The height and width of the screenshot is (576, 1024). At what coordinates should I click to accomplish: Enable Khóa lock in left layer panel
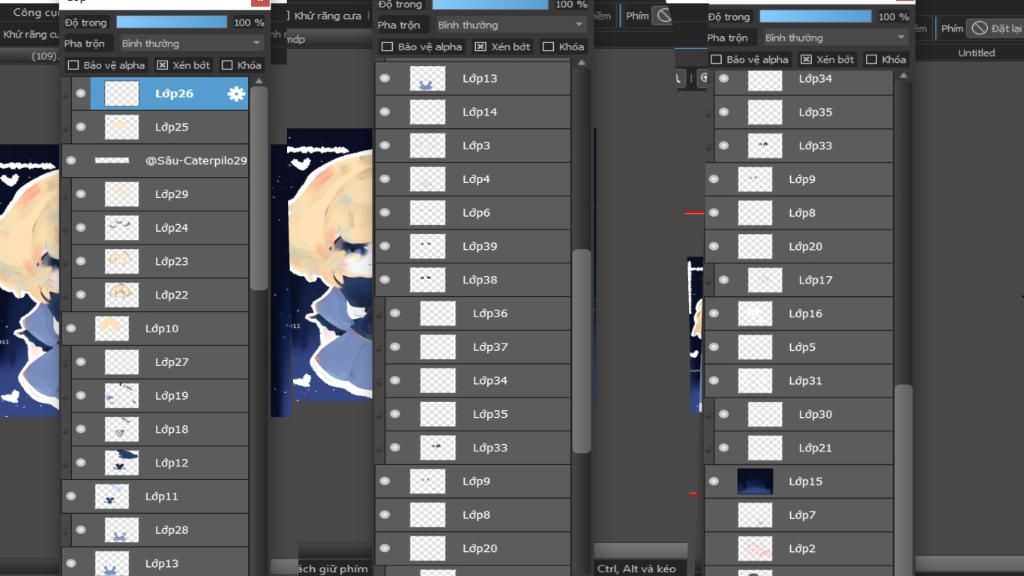pyautogui.click(x=227, y=65)
